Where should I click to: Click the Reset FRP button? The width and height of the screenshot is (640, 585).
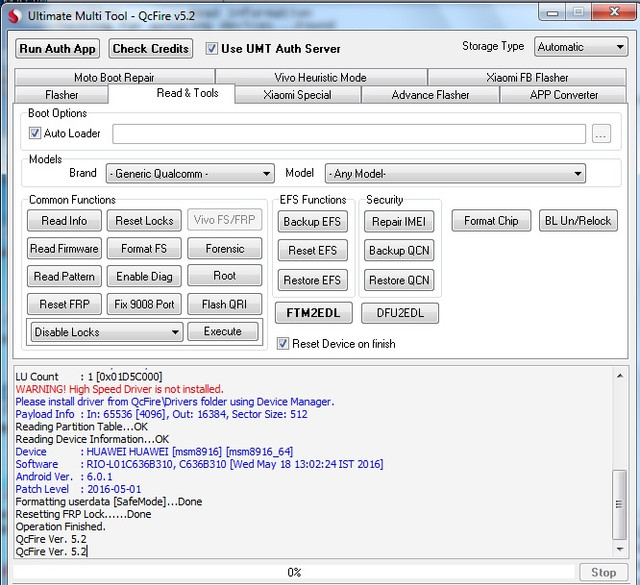pyautogui.click(x=64, y=304)
